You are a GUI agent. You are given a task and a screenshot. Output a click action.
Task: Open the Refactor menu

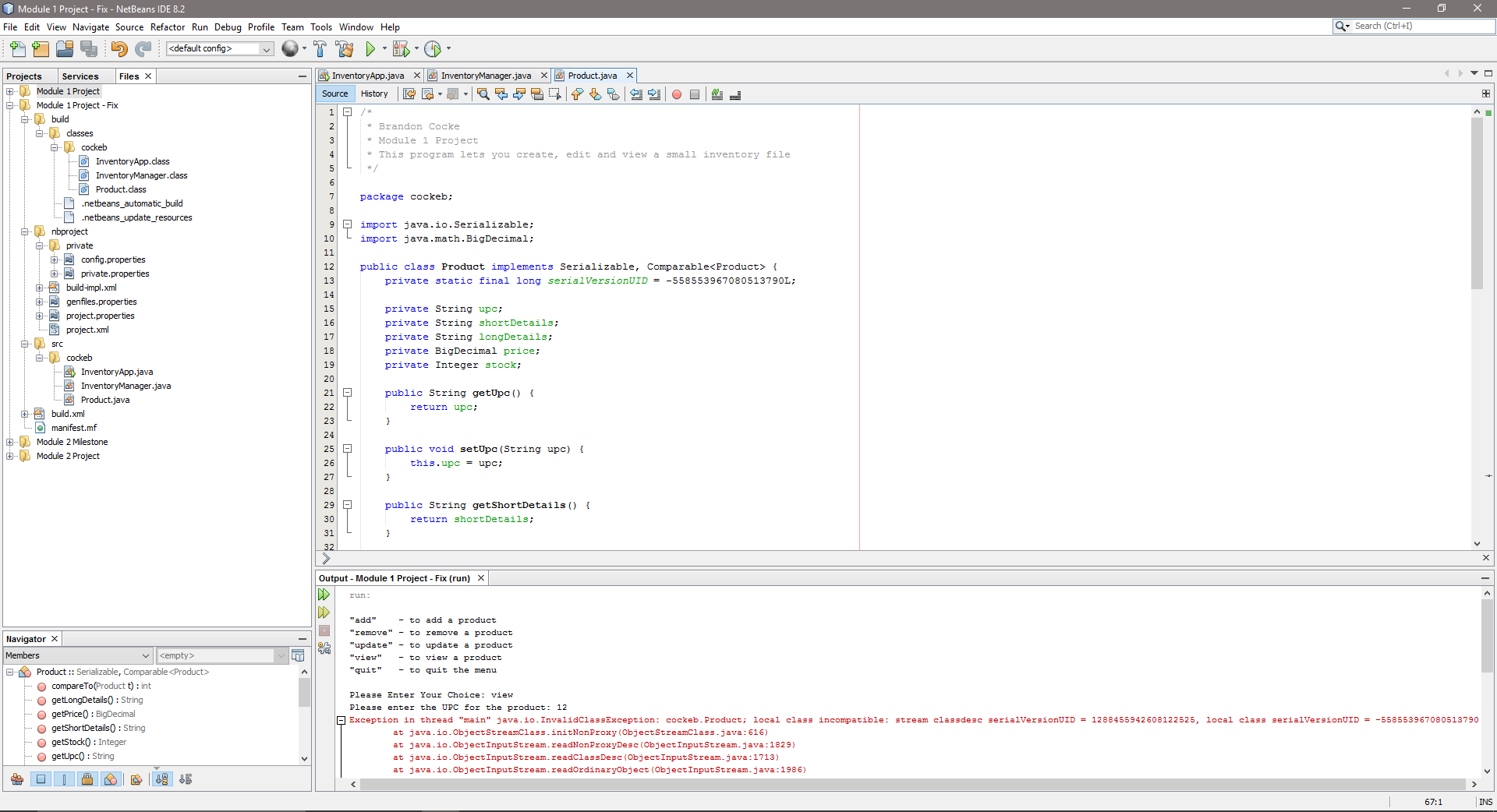(168, 27)
